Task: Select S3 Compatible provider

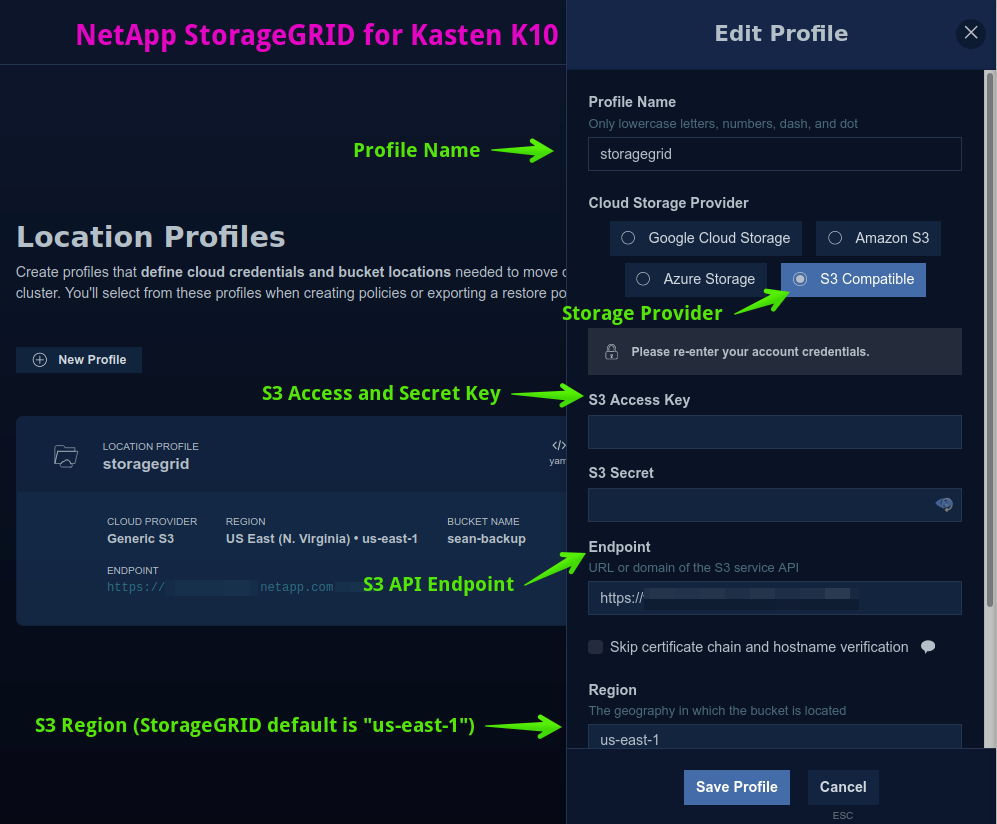Action: pos(853,279)
